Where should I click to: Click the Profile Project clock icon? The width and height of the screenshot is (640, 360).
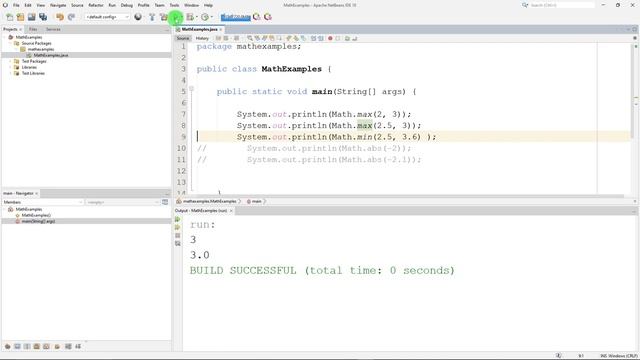[x=205, y=17]
